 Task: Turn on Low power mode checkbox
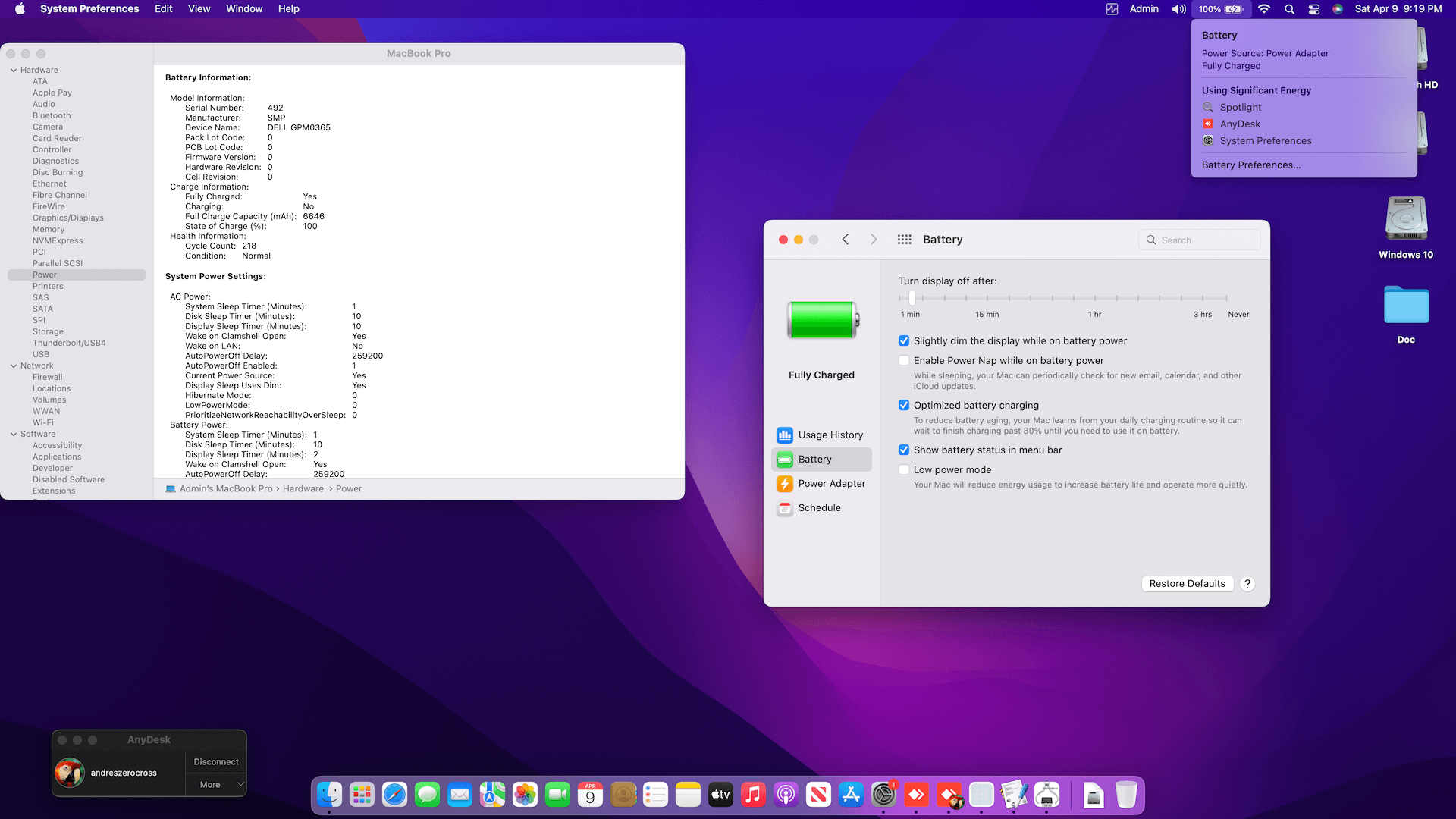[904, 470]
